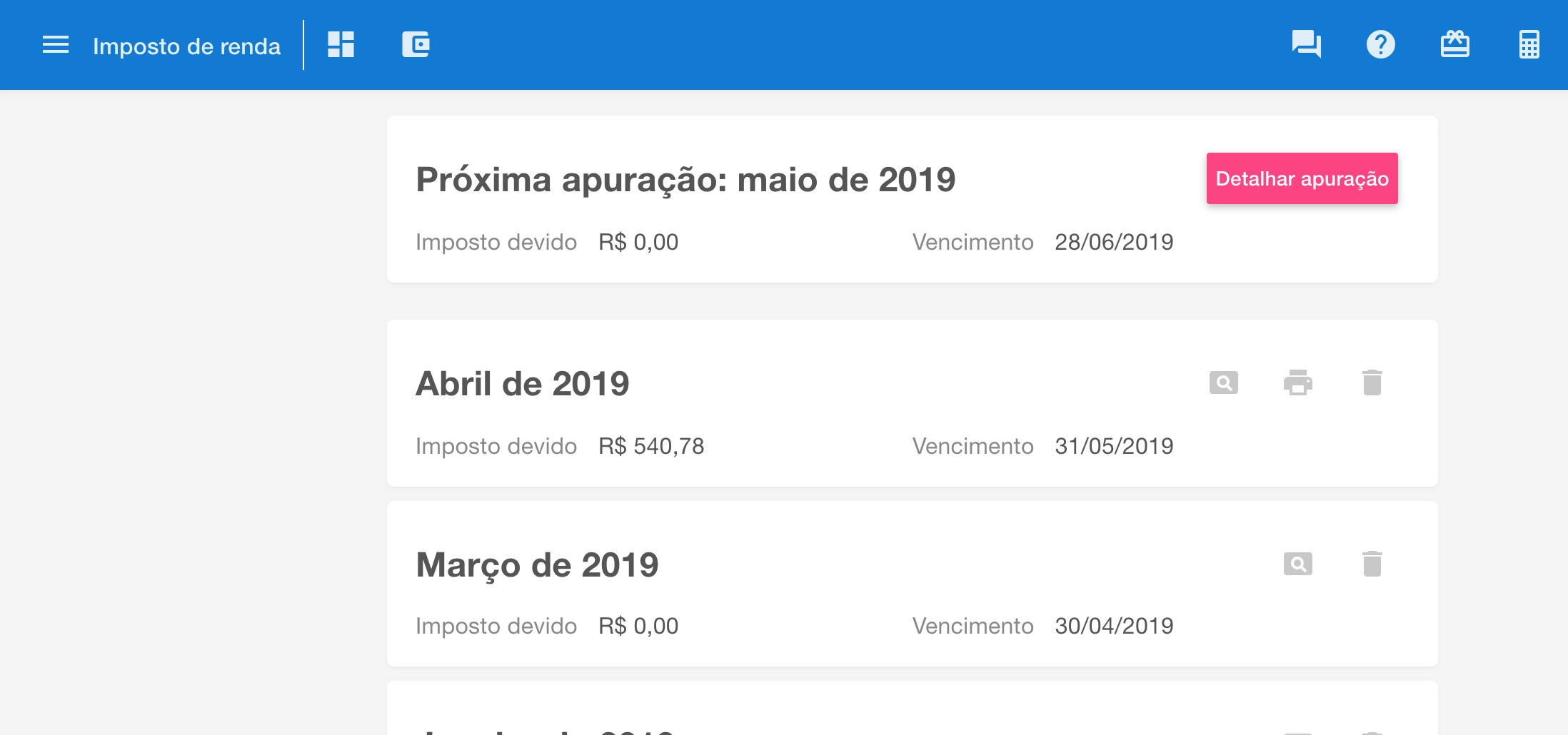View details of Abril de 2019
This screenshot has height=735, width=1568.
pos(1223,383)
